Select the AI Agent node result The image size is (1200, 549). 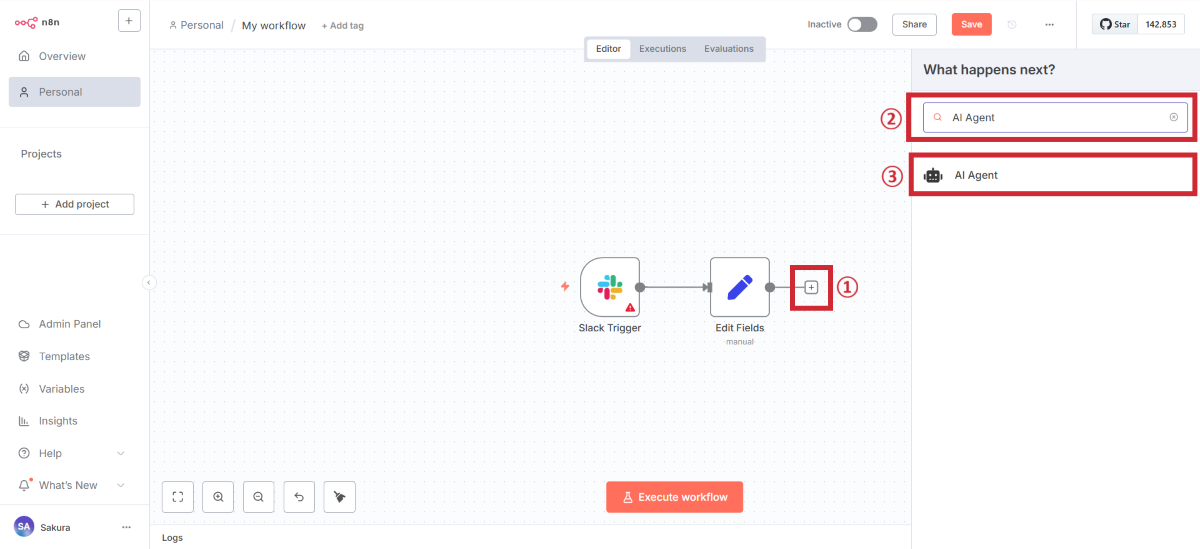tap(1052, 175)
